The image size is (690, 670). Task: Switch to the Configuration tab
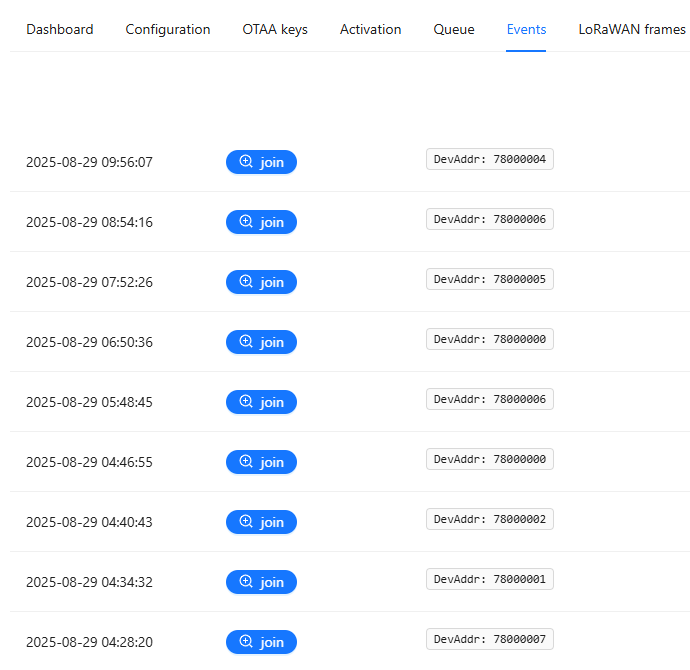point(168,29)
